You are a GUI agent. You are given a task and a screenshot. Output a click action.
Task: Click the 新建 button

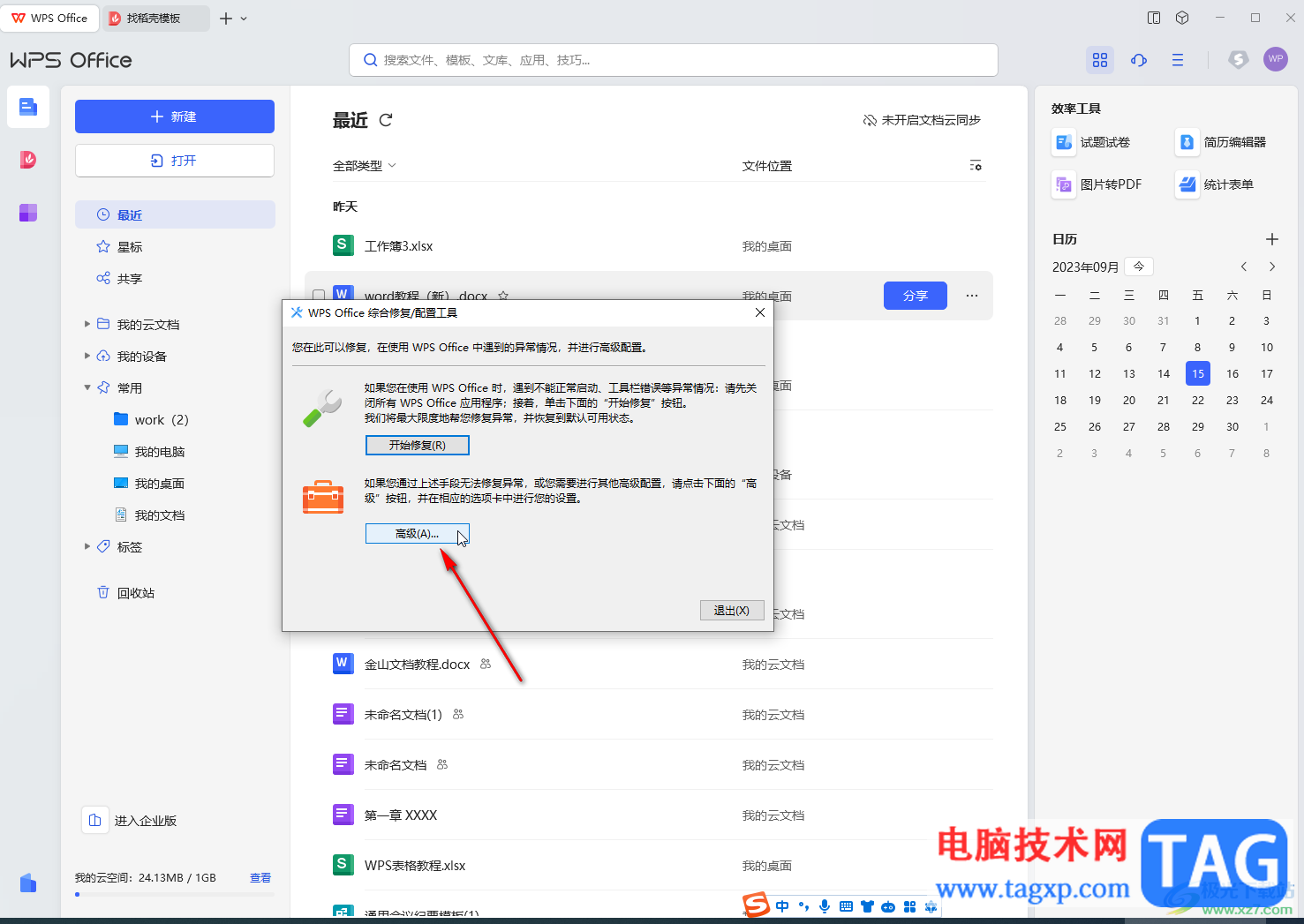pos(175,116)
